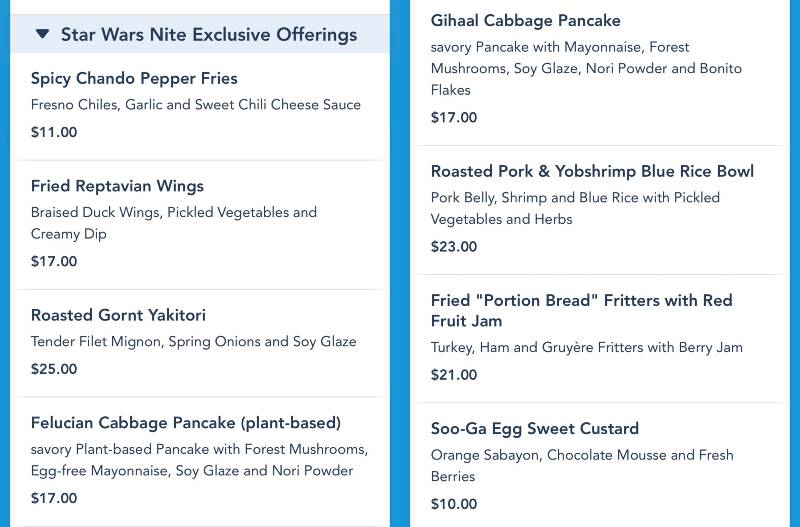Click Orange Sabayon, Chocolate Mousse description

point(582,465)
